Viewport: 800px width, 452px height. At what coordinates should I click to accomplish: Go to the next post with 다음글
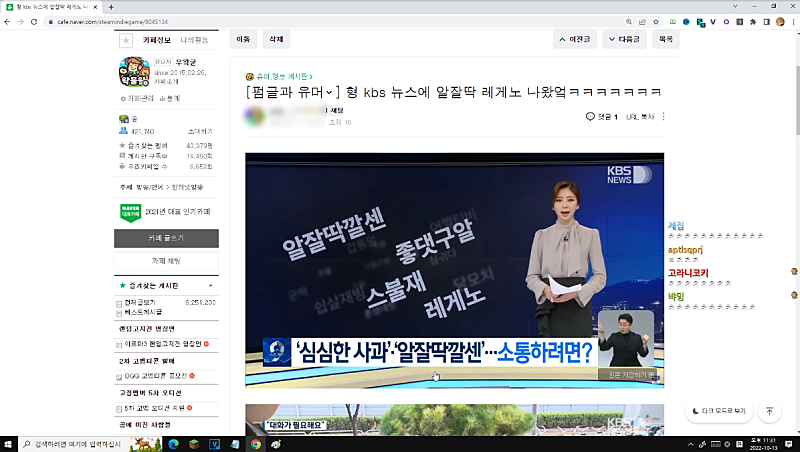point(624,39)
